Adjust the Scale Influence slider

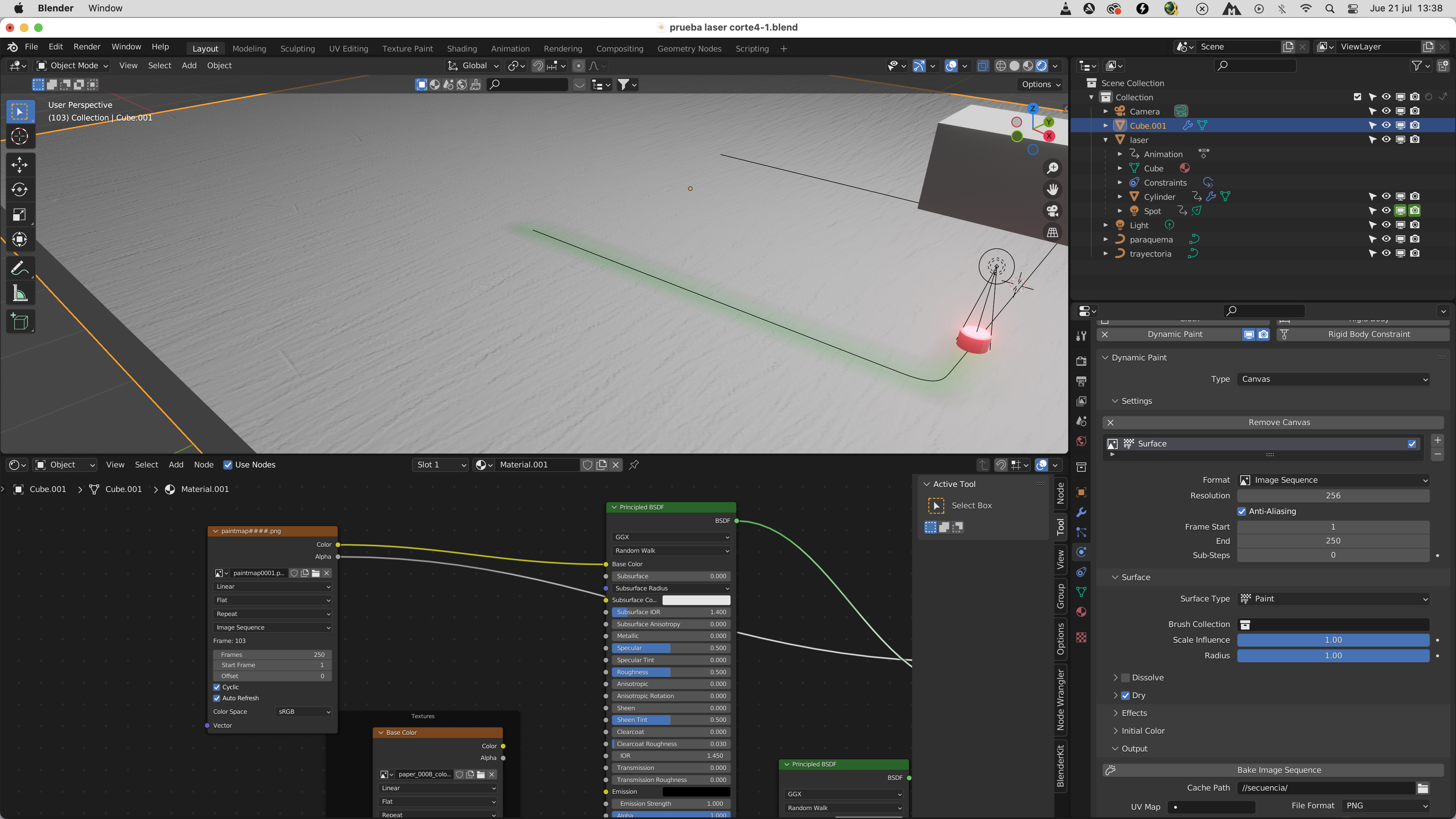1333,640
